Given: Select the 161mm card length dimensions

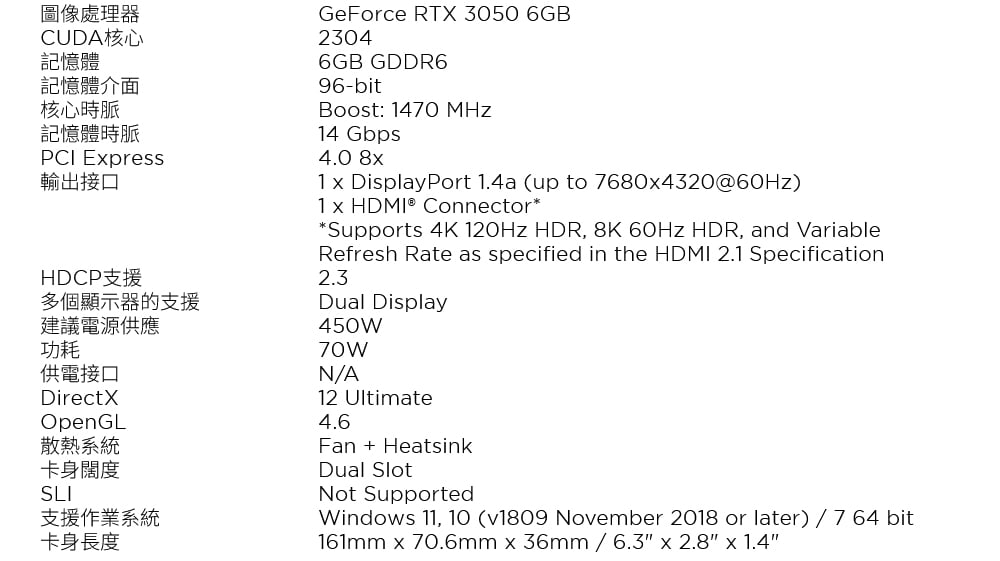Looking at the screenshot, I should (x=548, y=543).
